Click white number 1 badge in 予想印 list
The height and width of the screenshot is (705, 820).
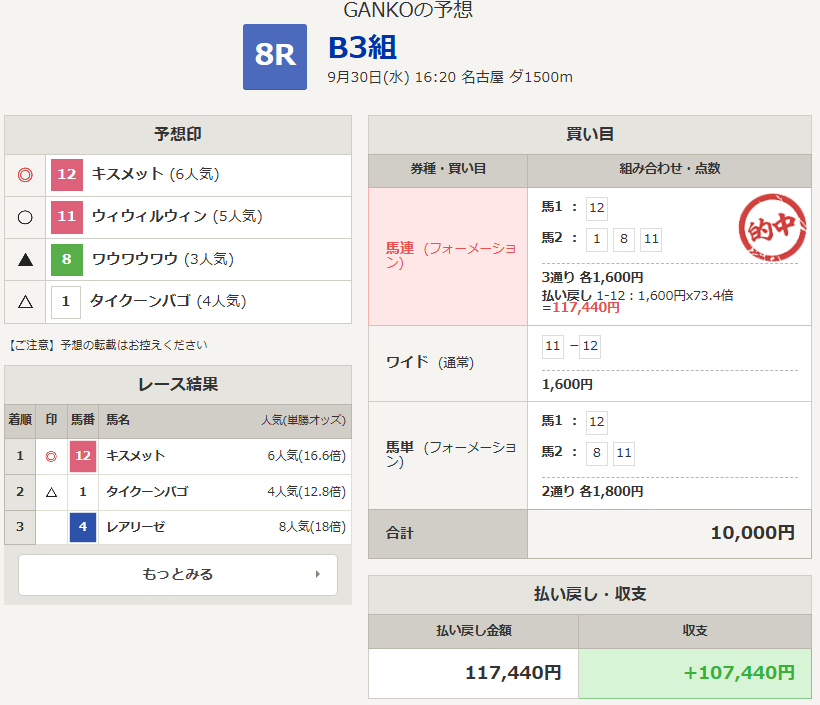pos(65,302)
